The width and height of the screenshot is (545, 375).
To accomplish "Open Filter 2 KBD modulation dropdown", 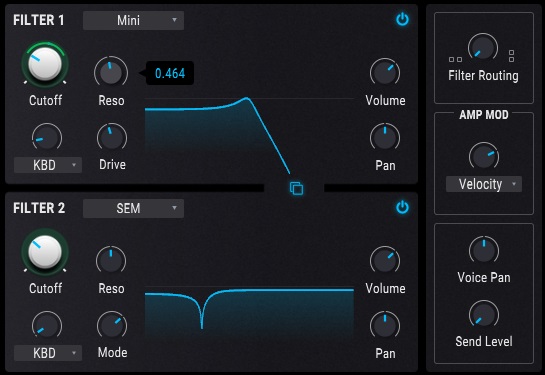I will [x=48, y=353].
